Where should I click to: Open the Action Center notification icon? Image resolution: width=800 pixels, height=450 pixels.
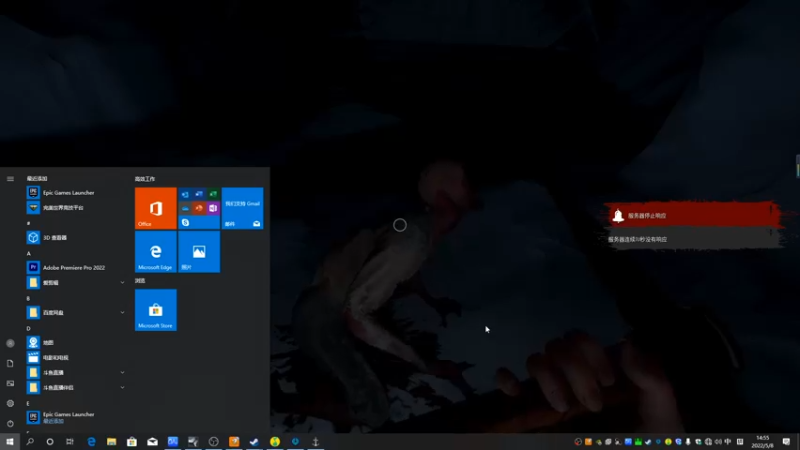[786, 441]
